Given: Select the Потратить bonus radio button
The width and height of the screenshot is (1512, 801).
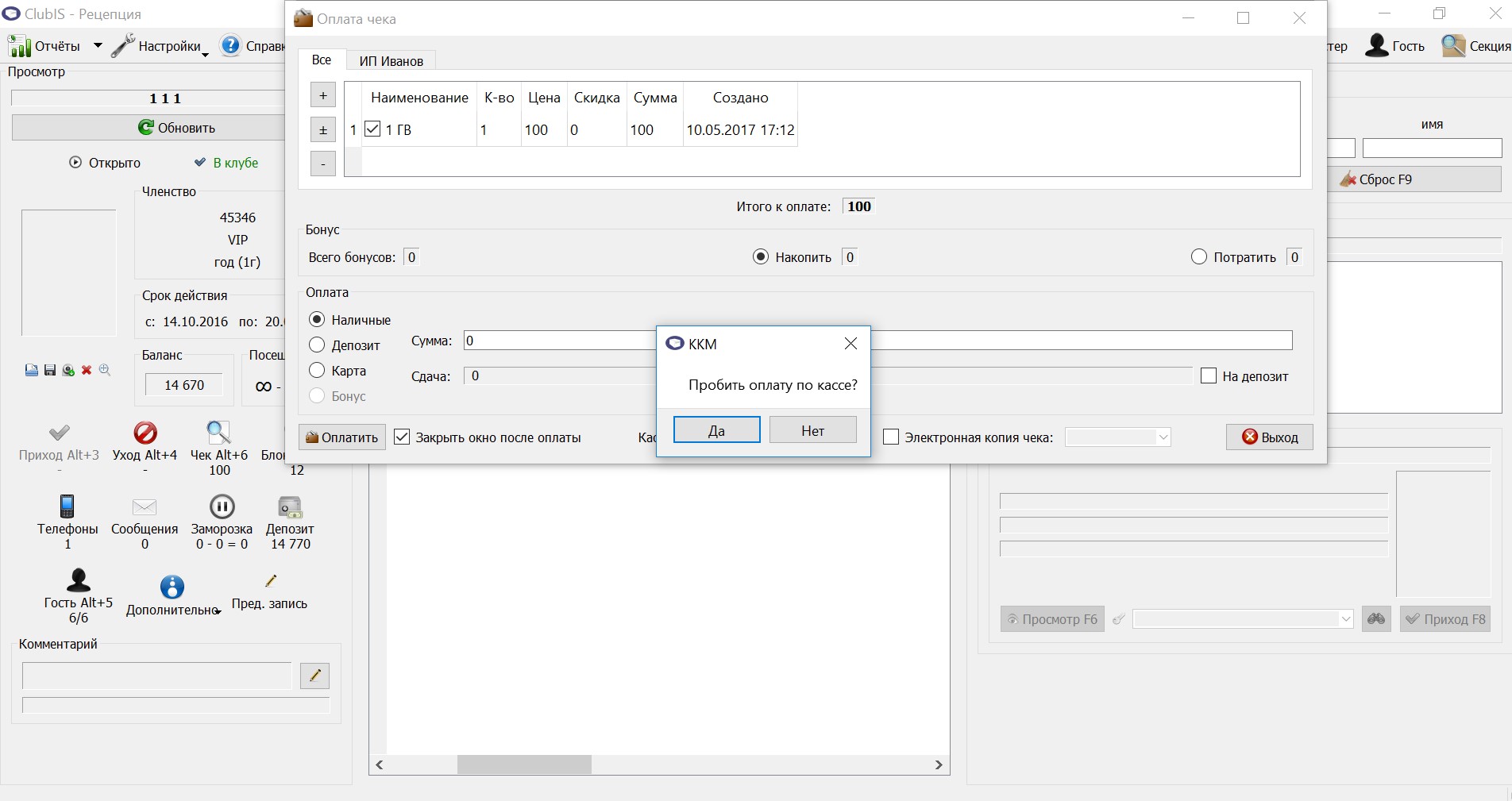Looking at the screenshot, I should pos(1199,256).
